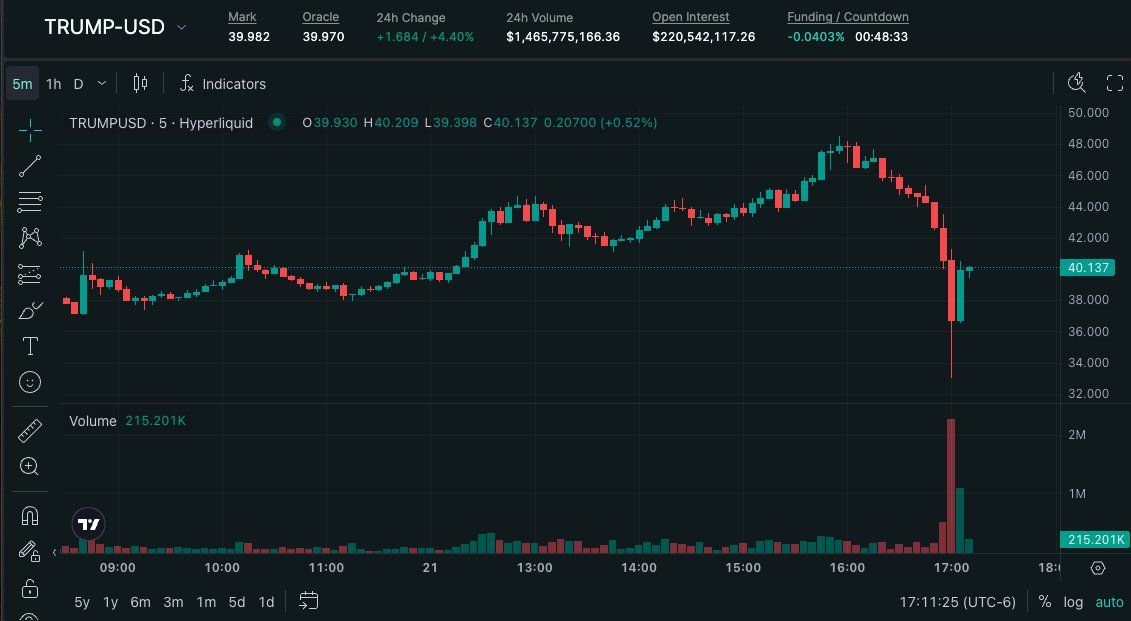
Task: Select the 5m interval
Action: [22, 84]
